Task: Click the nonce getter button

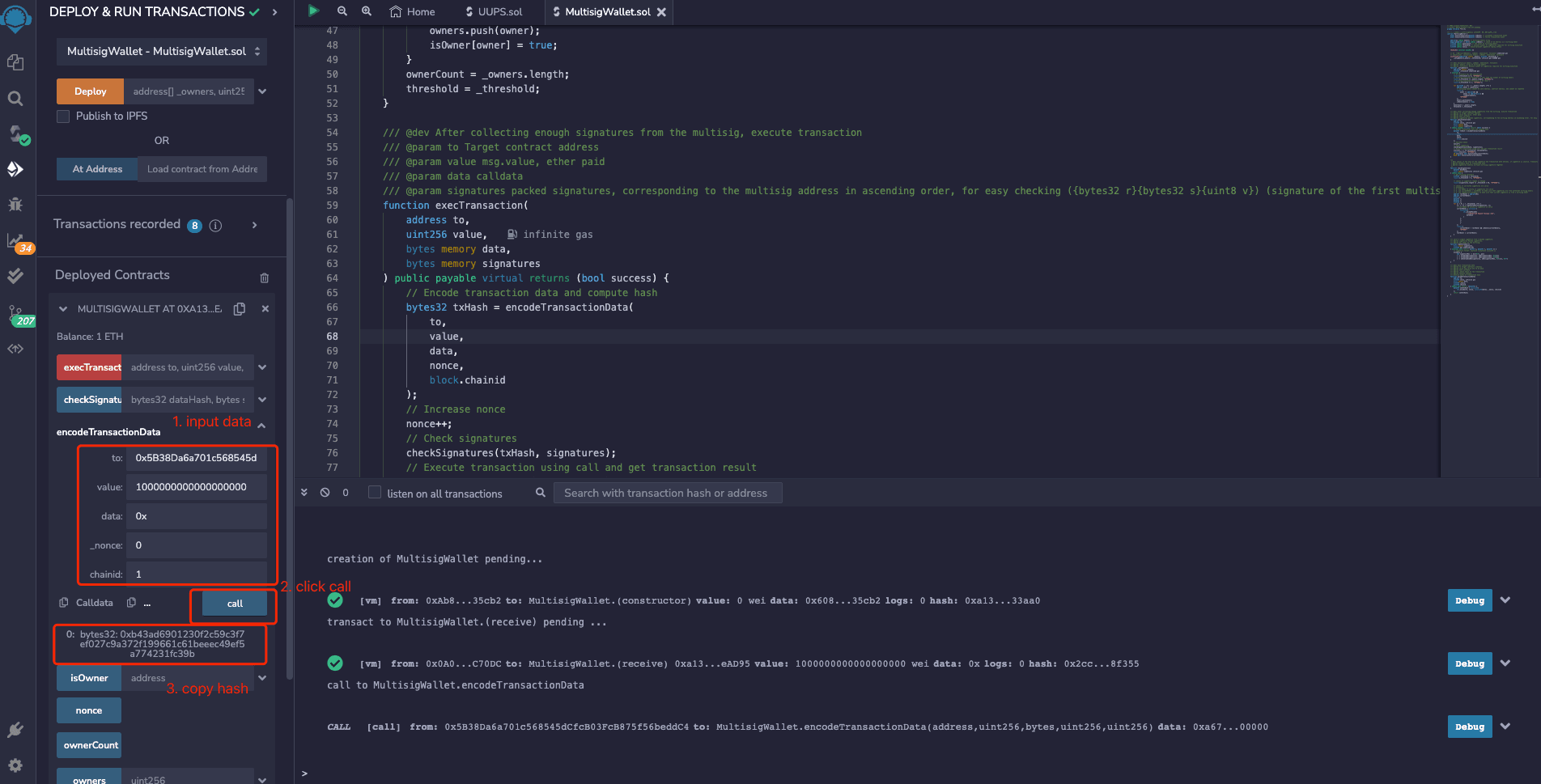Action: [89, 710]
